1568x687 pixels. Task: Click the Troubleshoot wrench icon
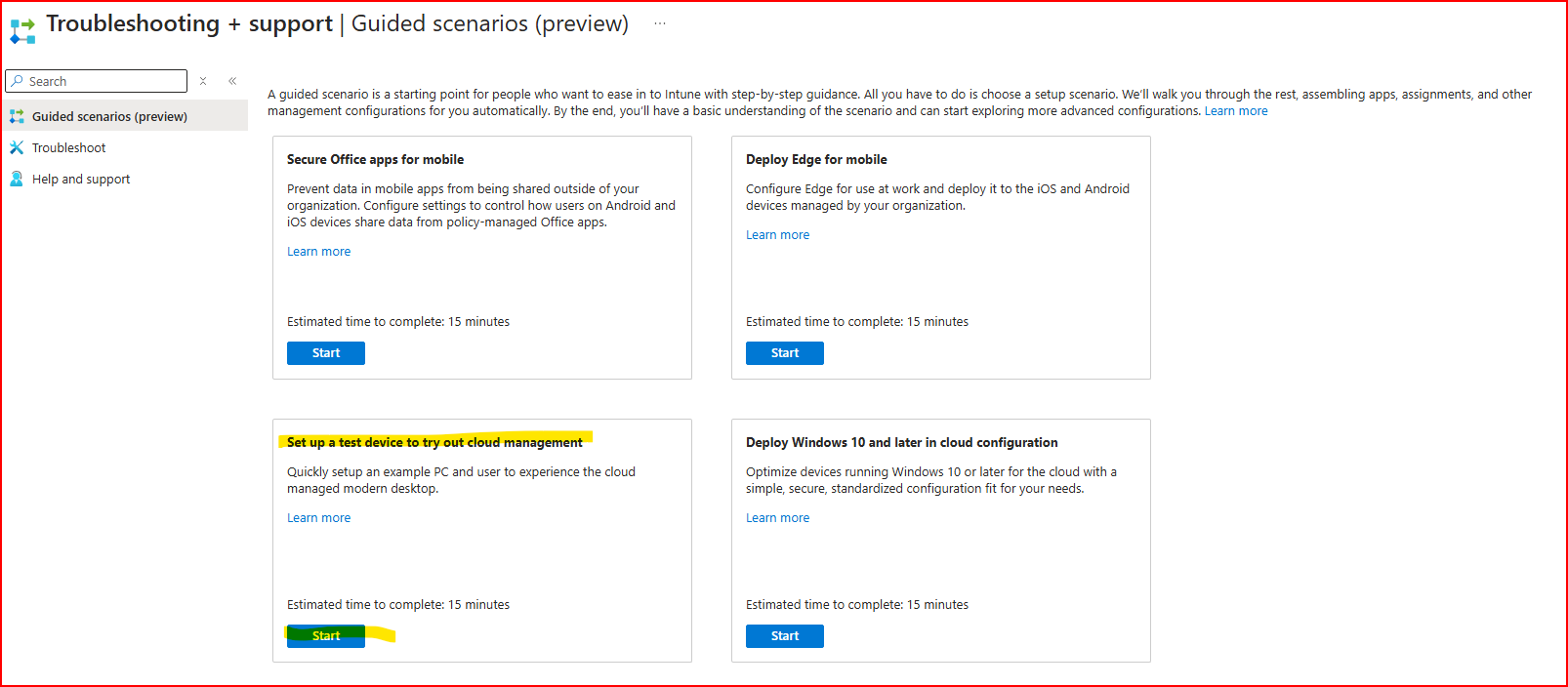(17, 147)
